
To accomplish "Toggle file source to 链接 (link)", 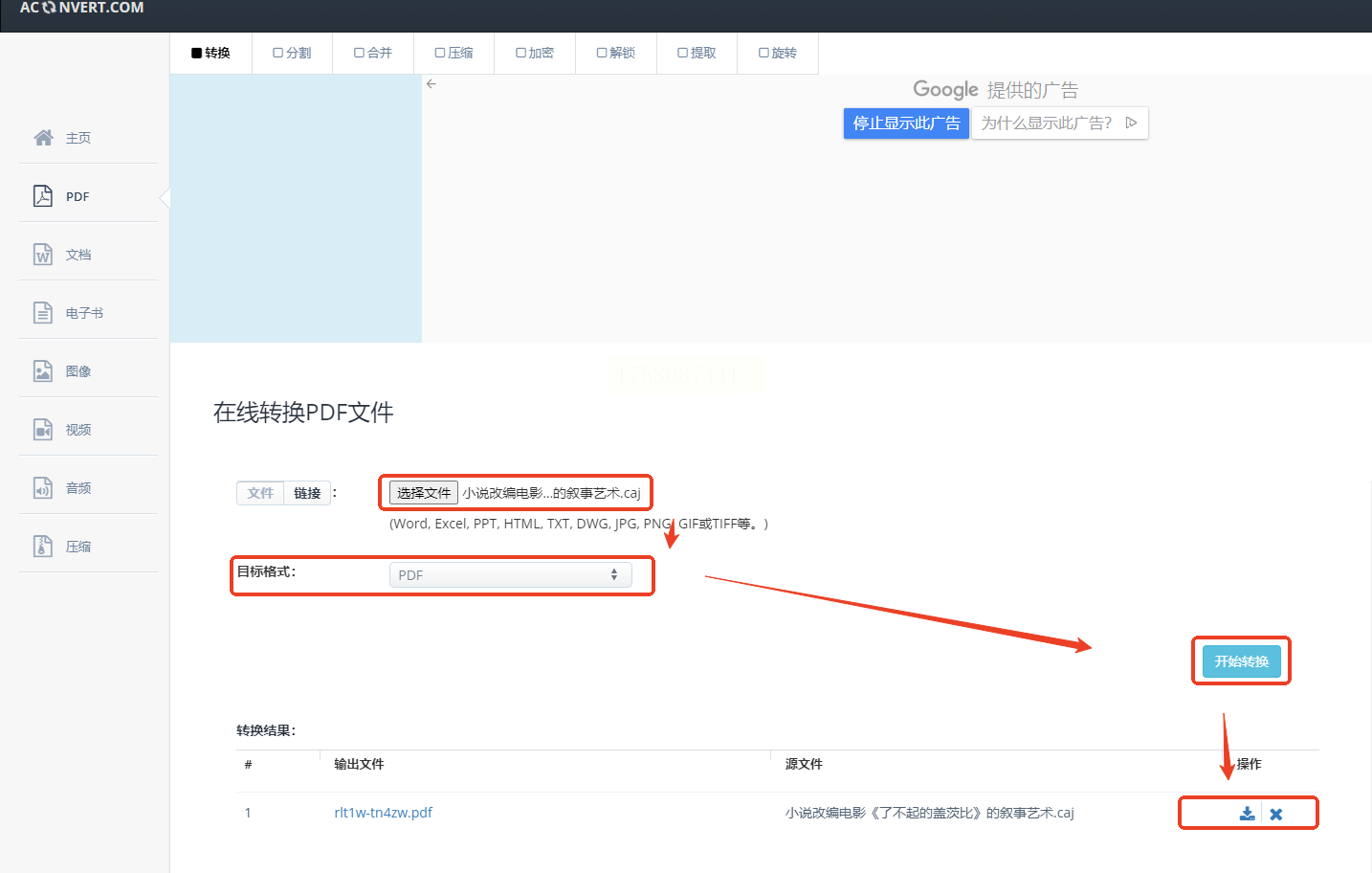I will pos(307,493).
